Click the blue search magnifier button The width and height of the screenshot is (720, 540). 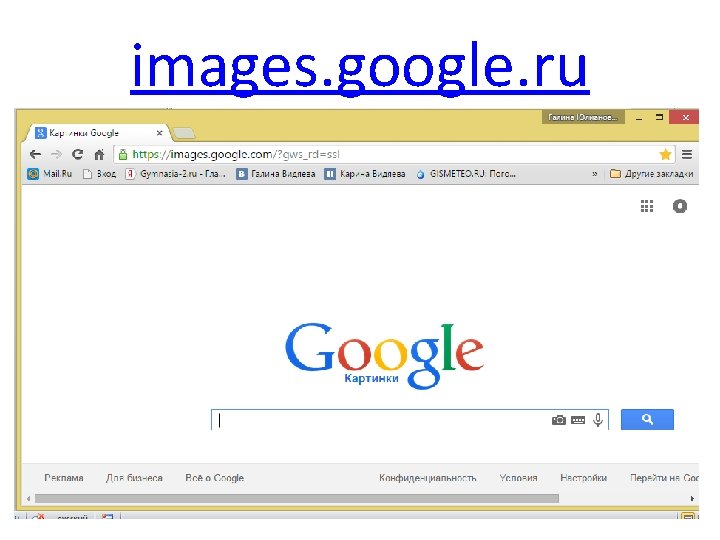[x=647, y=420]
